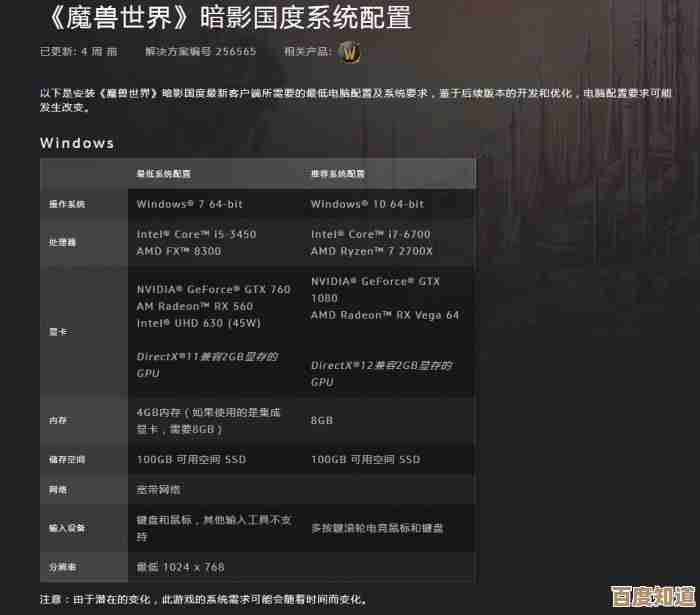
Task: Click the 操作系统 row label
Action: [67, 204]
